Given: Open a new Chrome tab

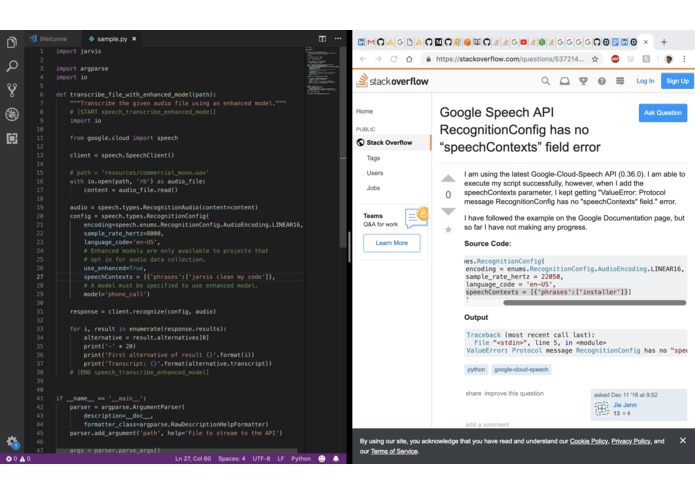Looking at the screenshot, I should [664, 42].
